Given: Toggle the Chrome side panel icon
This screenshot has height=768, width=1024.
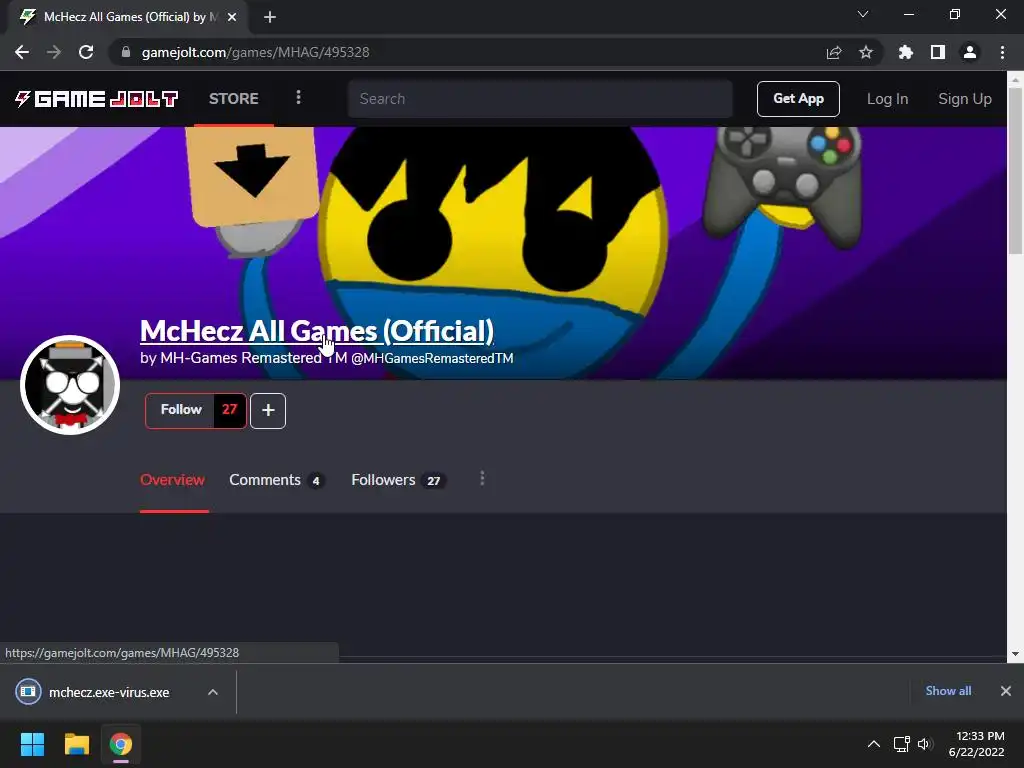Looking at the screenshot, I should point(938,52).
